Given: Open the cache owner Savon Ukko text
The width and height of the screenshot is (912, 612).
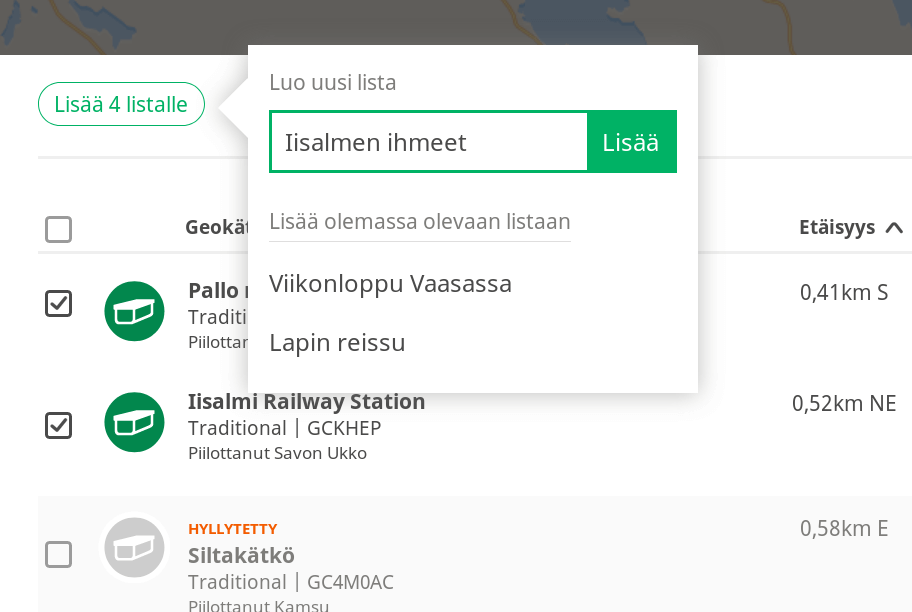Looking at the screenshot, I should tap(277, 453).
